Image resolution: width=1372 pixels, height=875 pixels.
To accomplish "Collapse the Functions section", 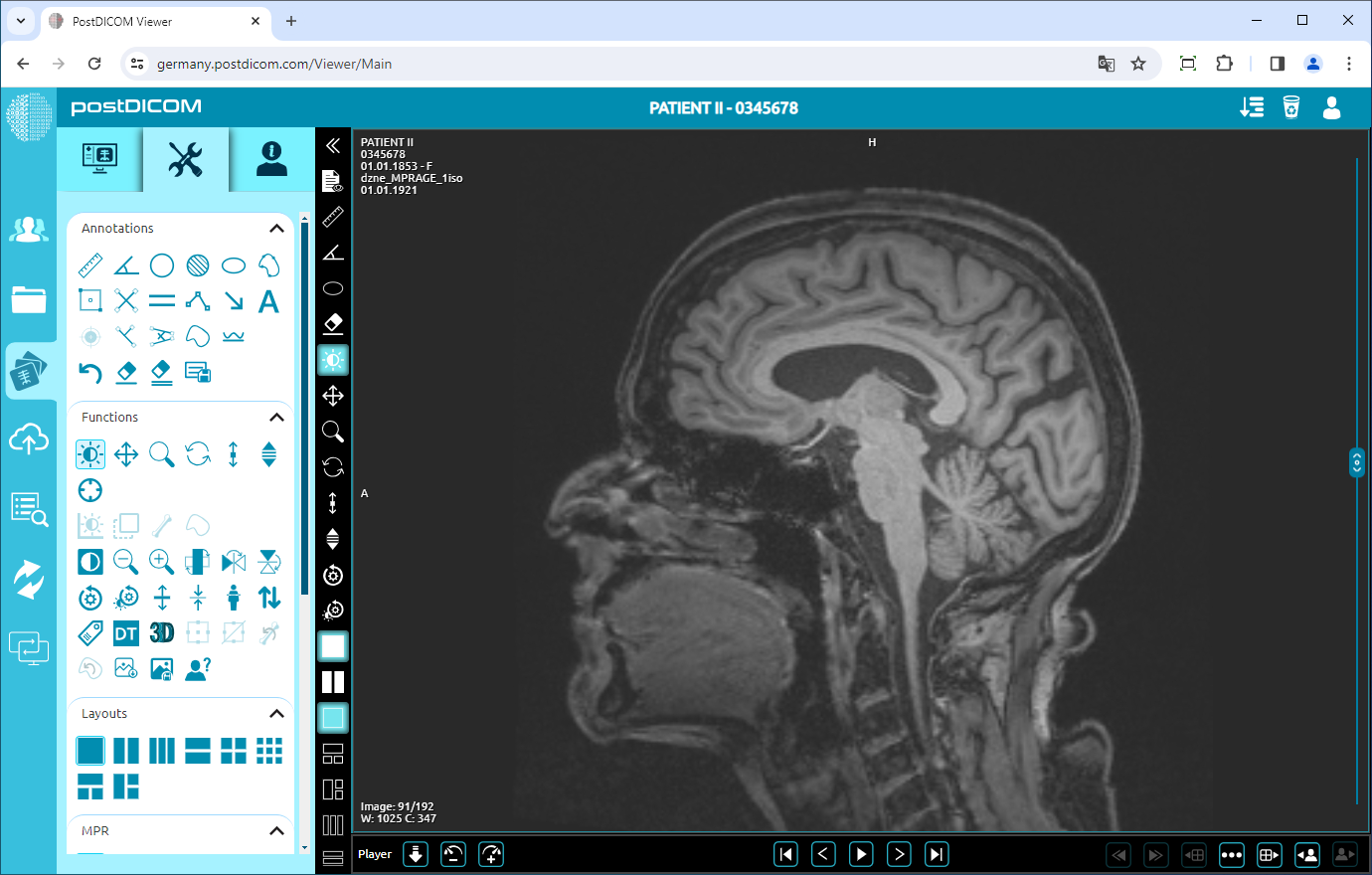I will pos(276,417).
